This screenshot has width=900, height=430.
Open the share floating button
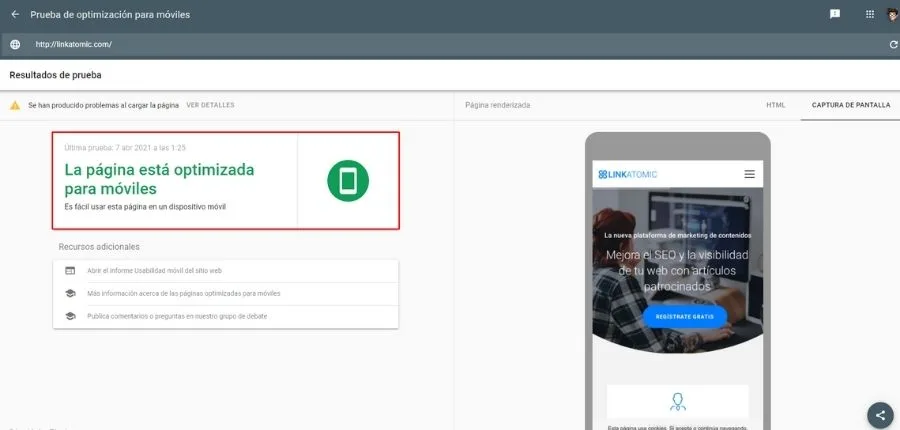[x=880, y=414]
